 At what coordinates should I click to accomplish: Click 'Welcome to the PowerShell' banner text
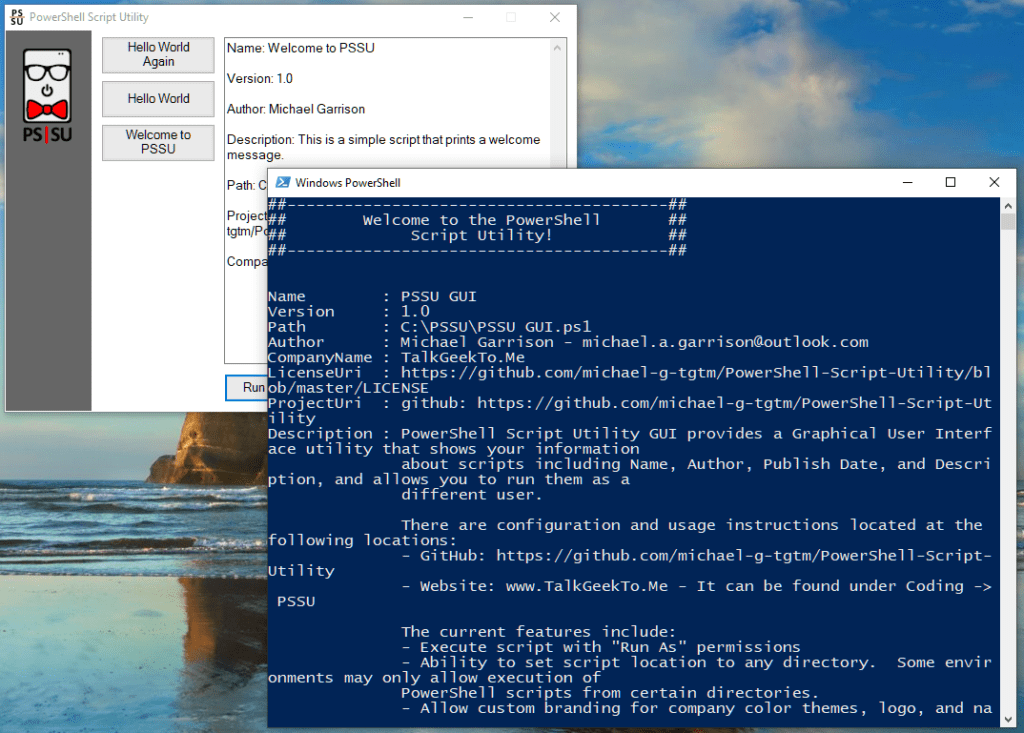481,220
